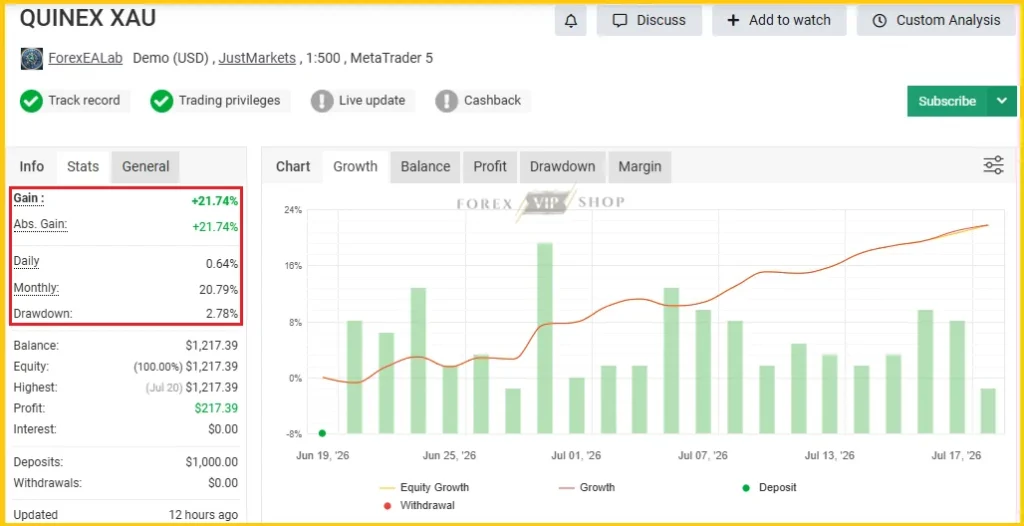
Task: Select the Info tab
Action: coord(31,167)
